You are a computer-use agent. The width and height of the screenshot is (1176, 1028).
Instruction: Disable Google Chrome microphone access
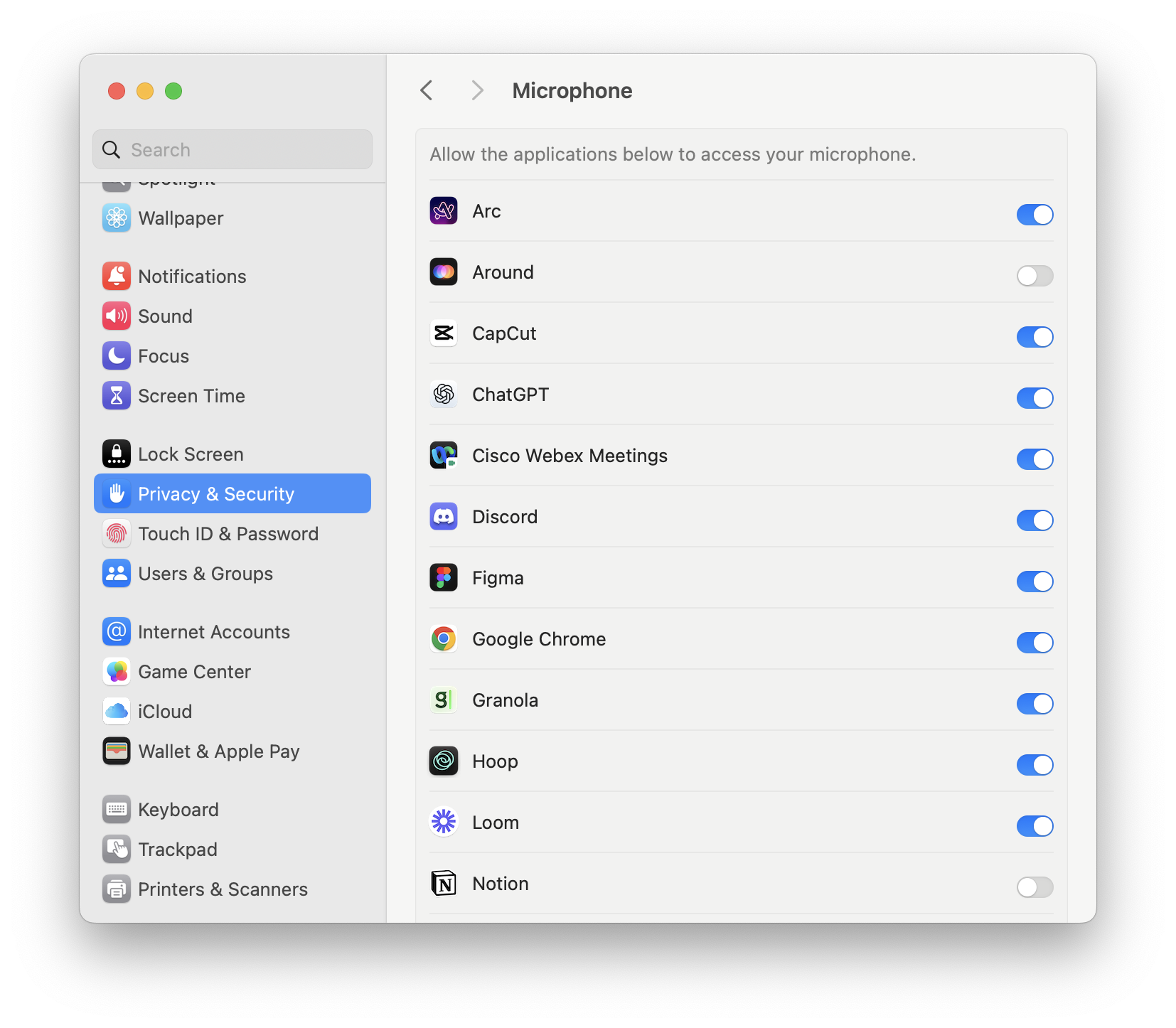click(1035, 643)
